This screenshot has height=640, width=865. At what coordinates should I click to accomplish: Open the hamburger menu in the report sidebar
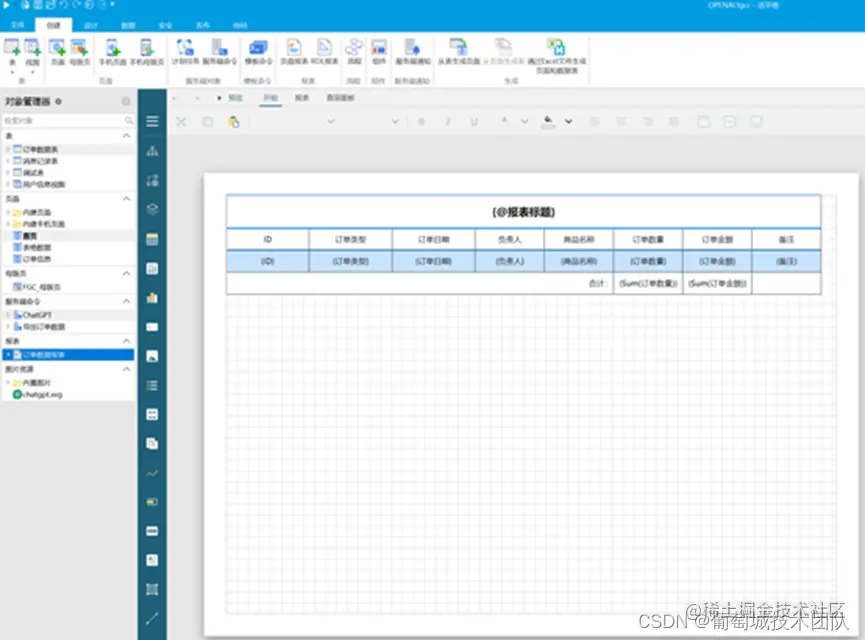[152, 121]
